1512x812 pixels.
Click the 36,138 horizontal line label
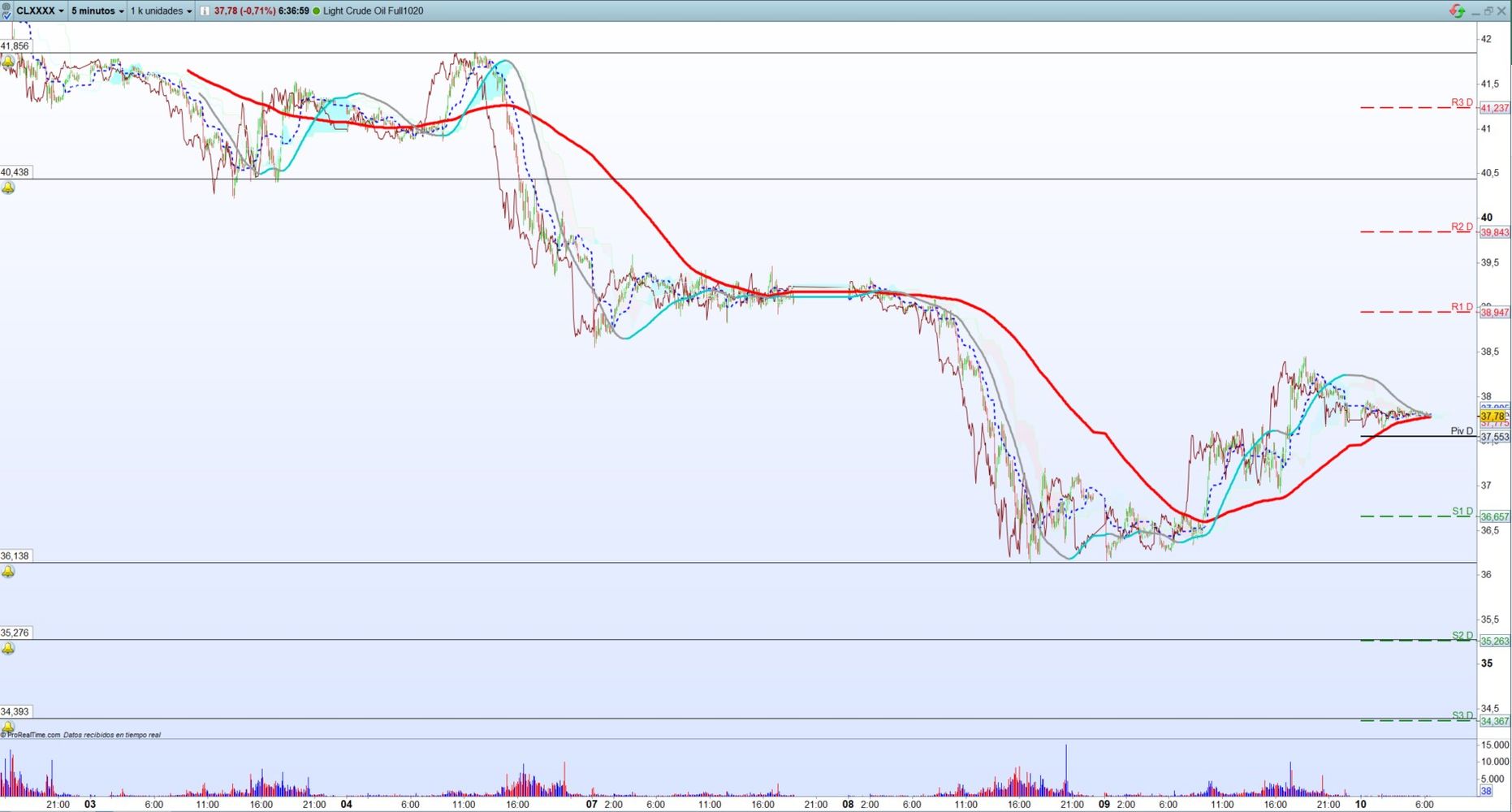[x=15, y=556]
